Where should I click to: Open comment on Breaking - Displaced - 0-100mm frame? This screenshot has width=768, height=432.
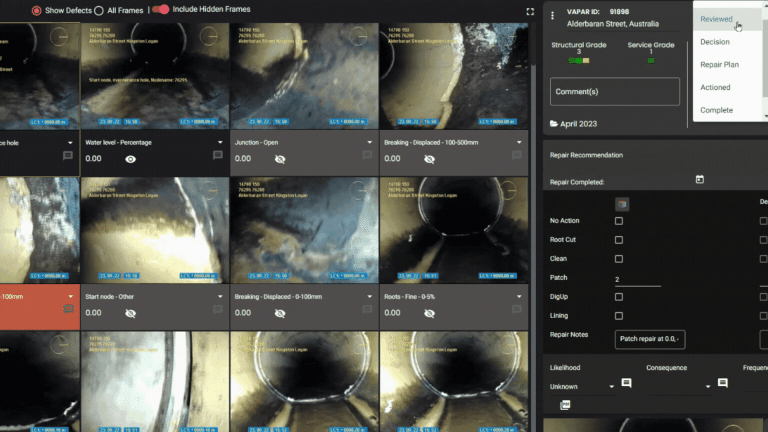pyautogui.click(x=367, y=310)
